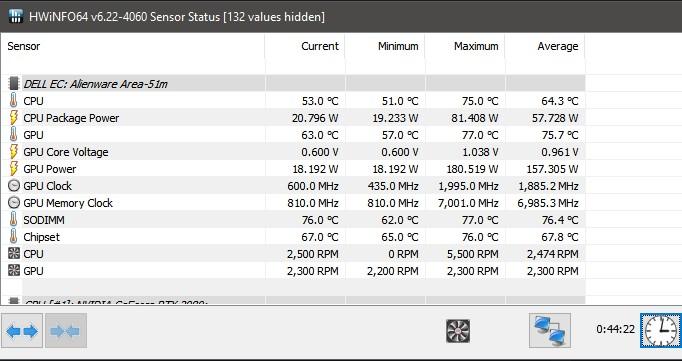Click GPU Power maximum 180.519 W
The height and width of the screenshot is (361, 682).
tap(472, 169)
